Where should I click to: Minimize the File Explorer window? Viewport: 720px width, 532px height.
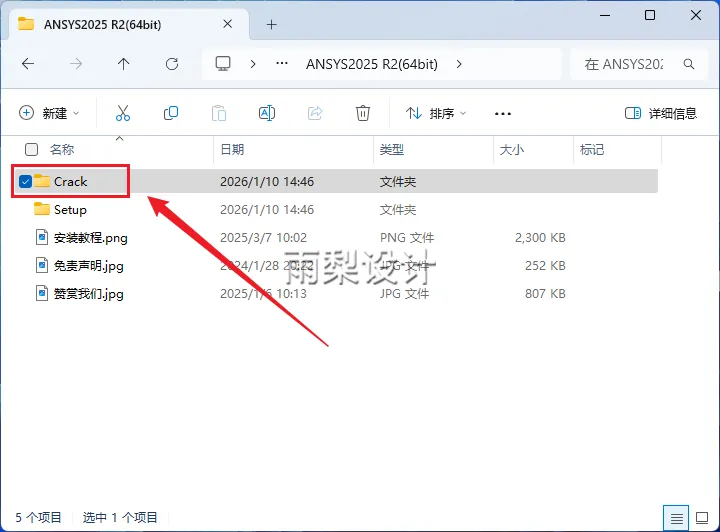[x=605, y=16]
